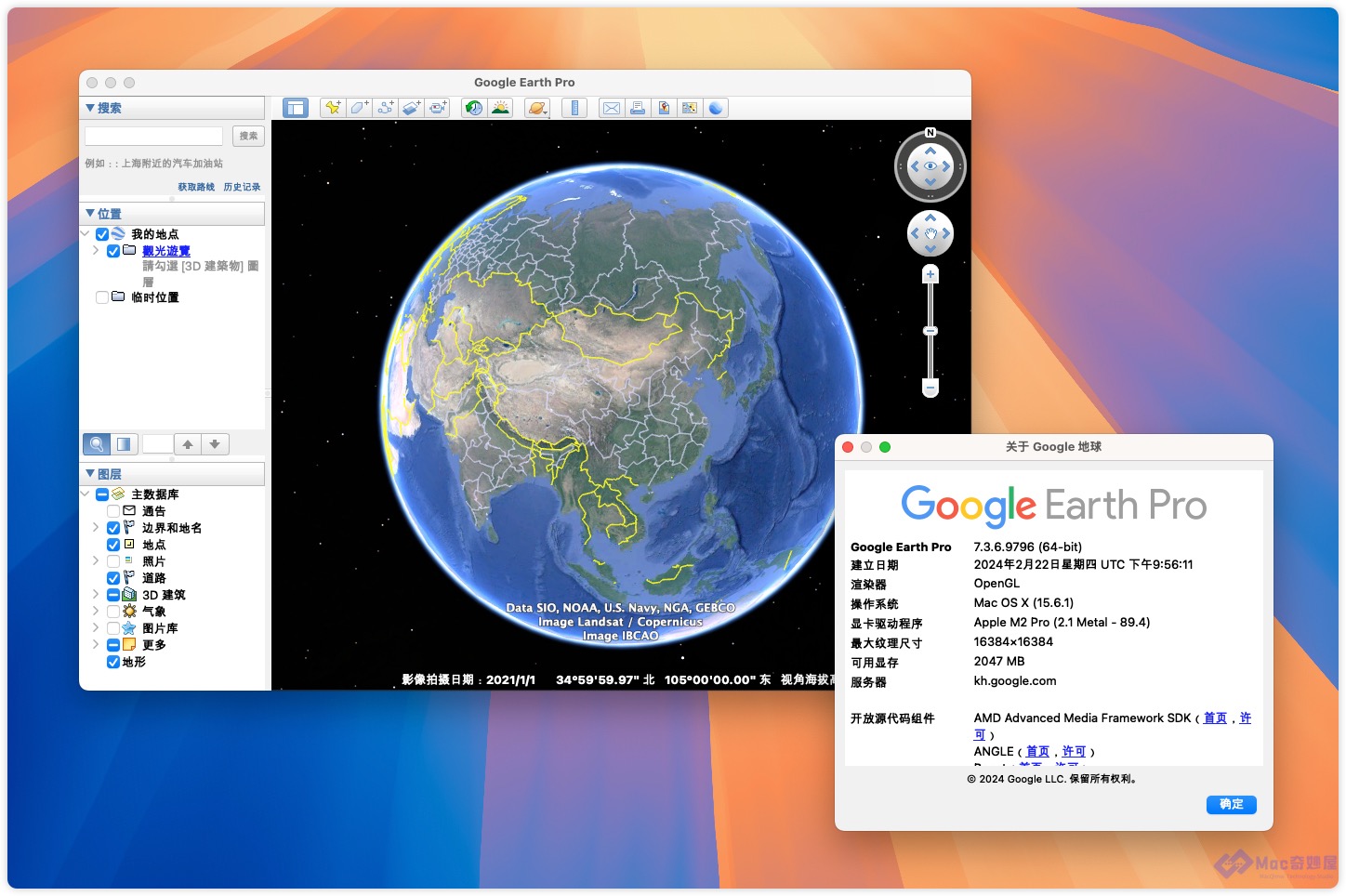Uncheck the 我的地点 checkbox
This screenshot has width=1346, height=896.
tap(102, 234)
